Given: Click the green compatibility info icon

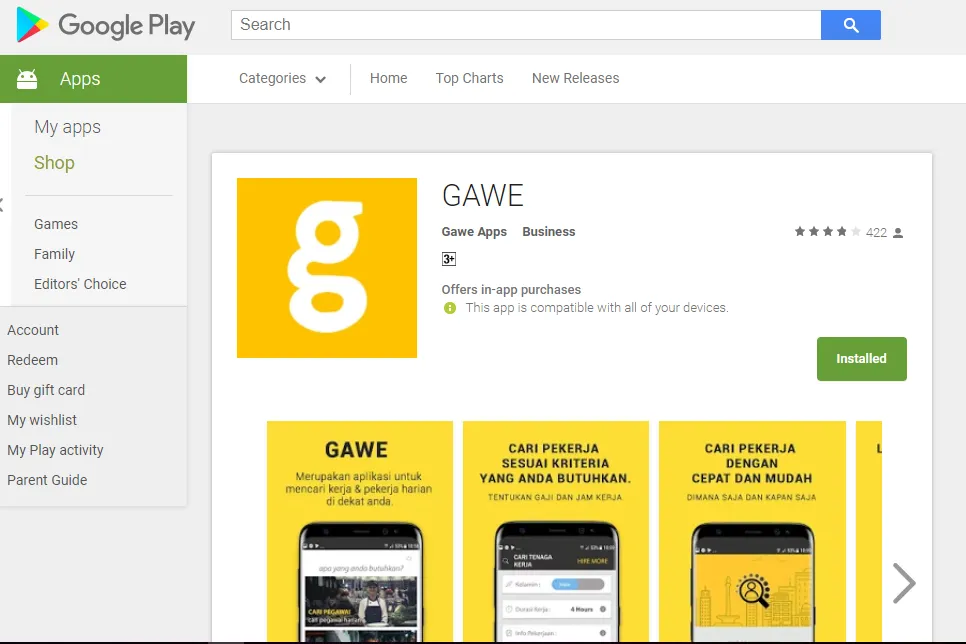Looking at the screenshot, I should (x=450, y=308).
